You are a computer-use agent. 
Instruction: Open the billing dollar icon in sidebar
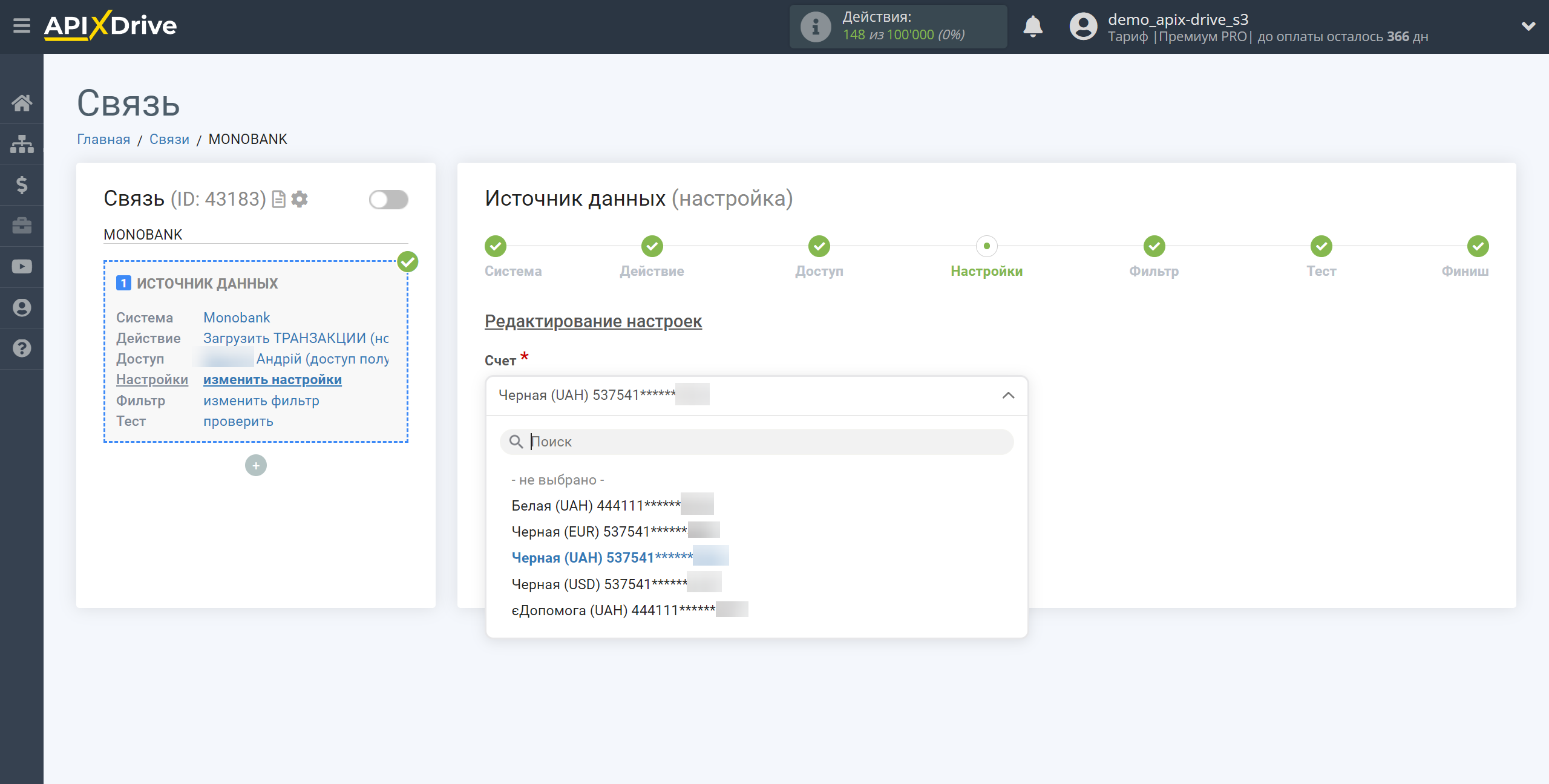22,185
